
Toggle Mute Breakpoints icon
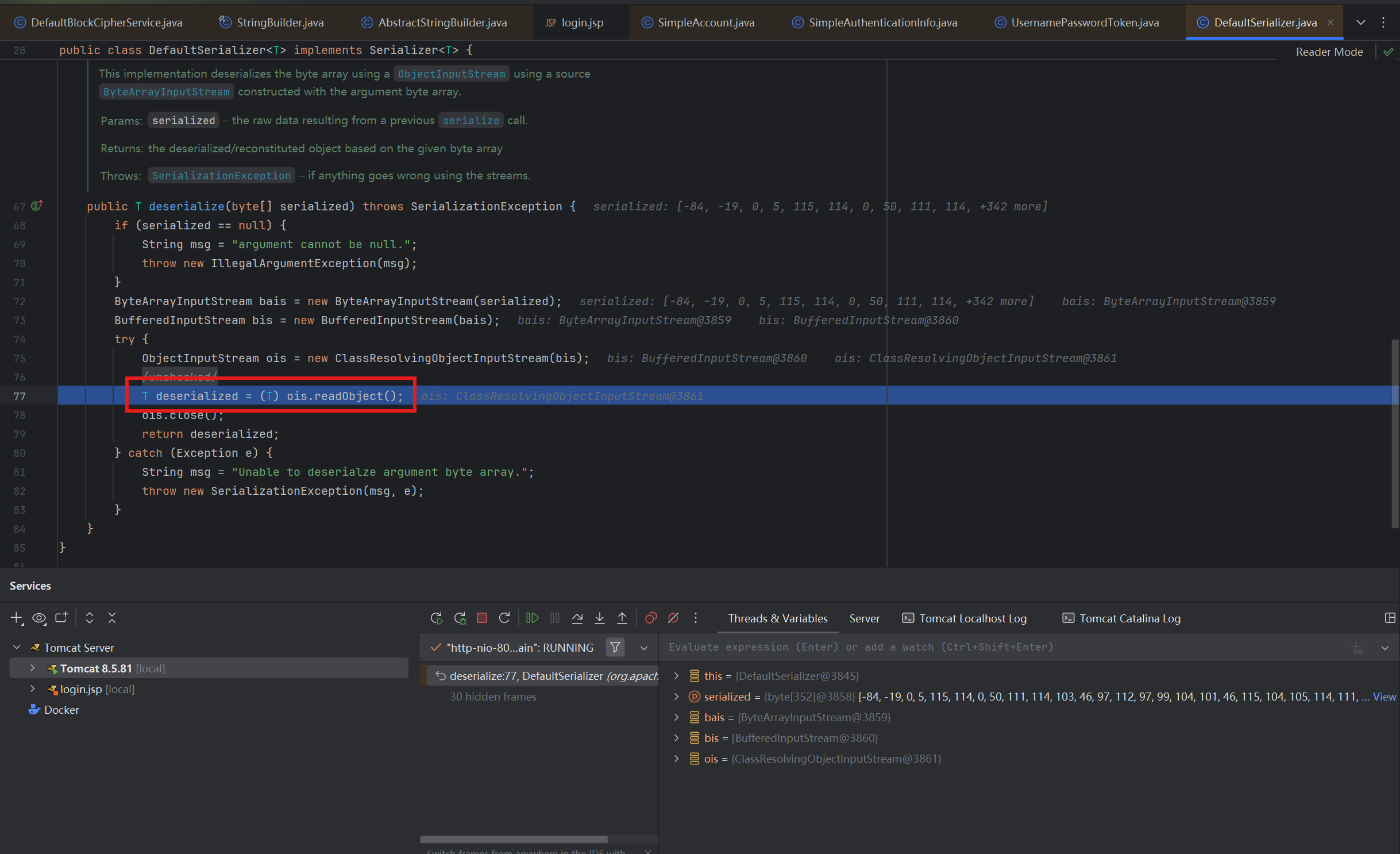coord(673,618)
